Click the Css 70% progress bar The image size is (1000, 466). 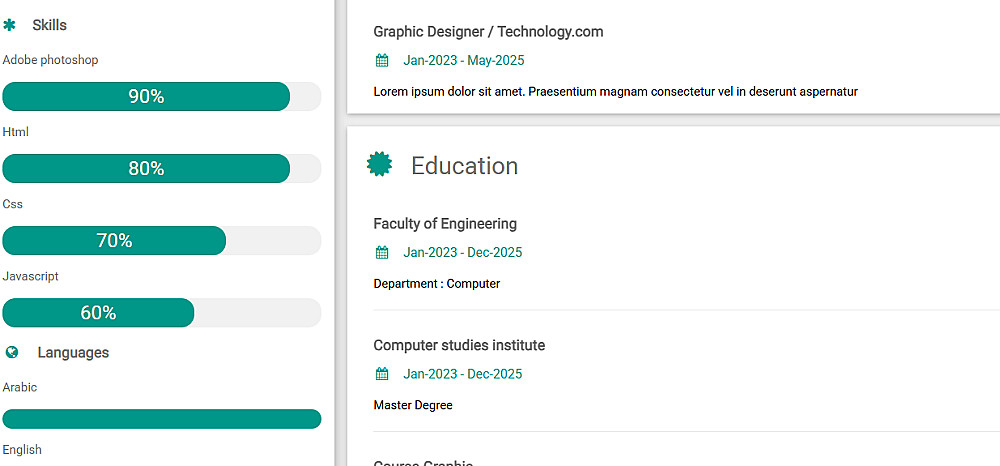tap(114, 241)
